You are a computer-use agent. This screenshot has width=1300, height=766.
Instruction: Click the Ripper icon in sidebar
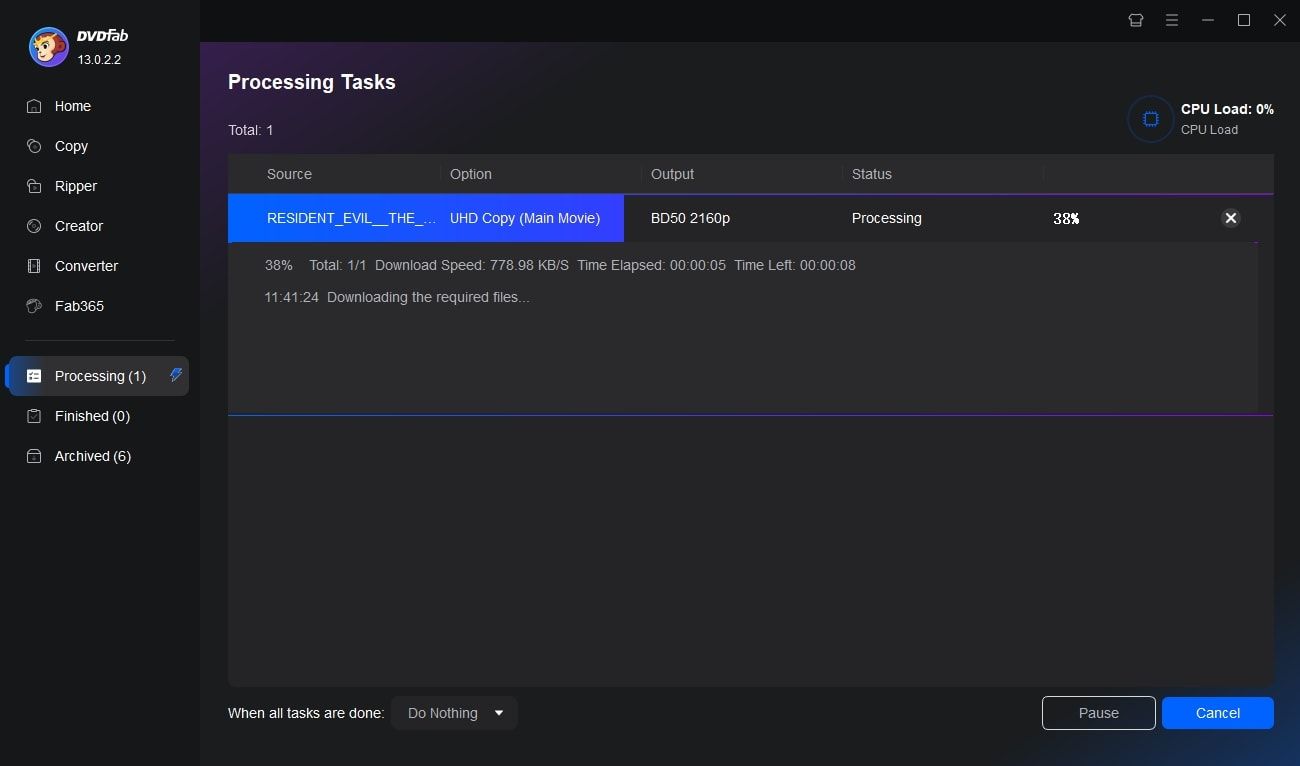[34, 186]
